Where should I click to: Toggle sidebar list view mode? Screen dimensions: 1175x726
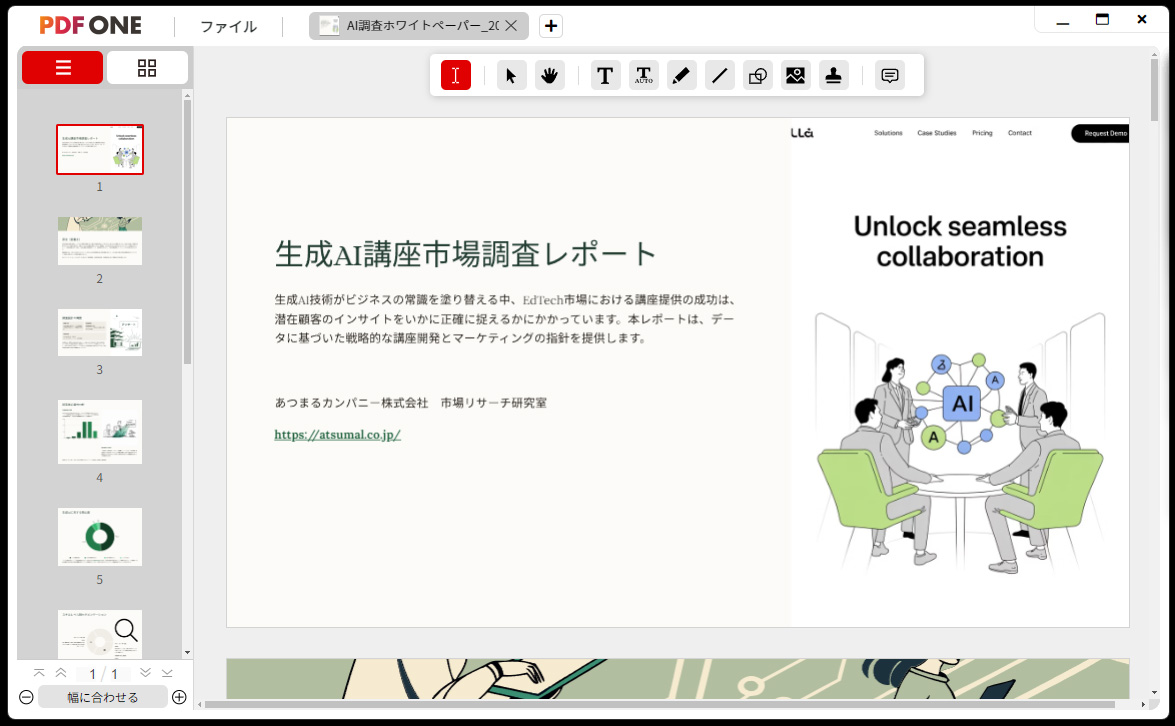62,67
